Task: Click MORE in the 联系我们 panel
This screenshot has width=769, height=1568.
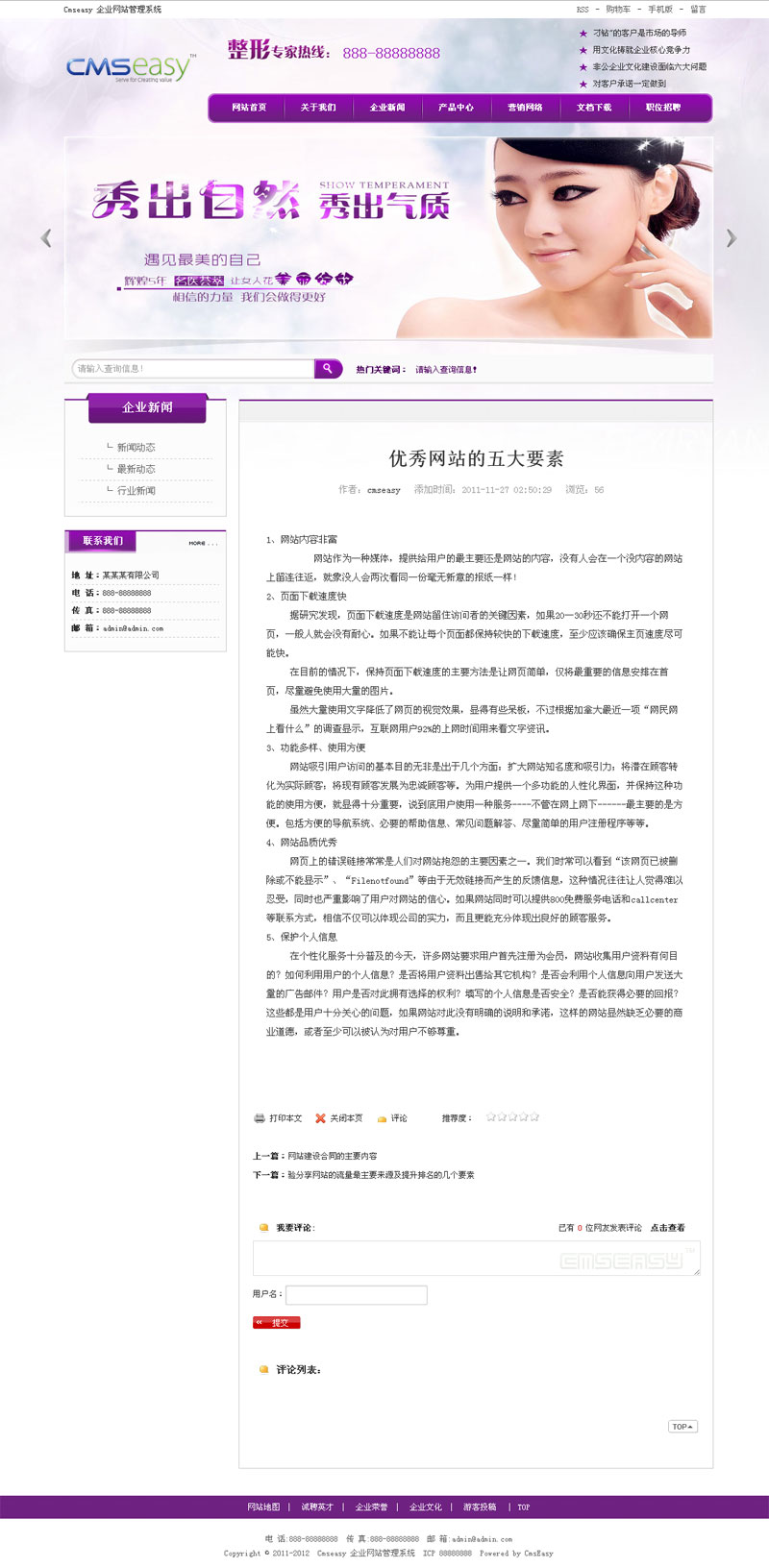Action: click(202, 544)
